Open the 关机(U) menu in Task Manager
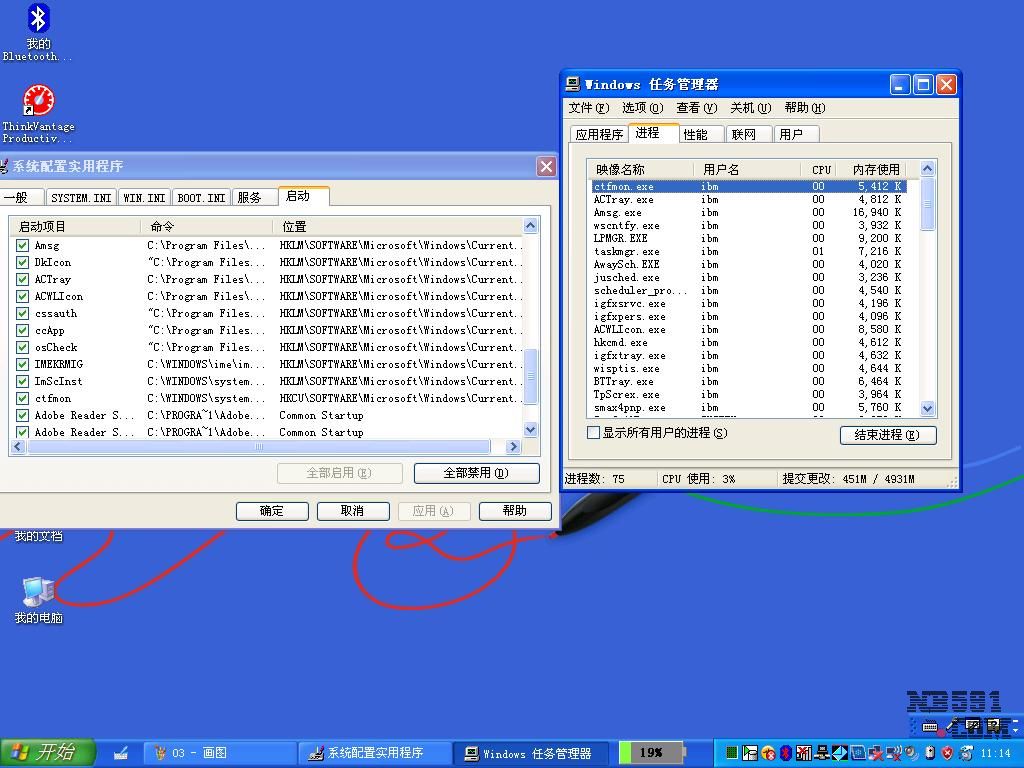The width and height of the screenshot is (1024, 768). click(749, 108)
